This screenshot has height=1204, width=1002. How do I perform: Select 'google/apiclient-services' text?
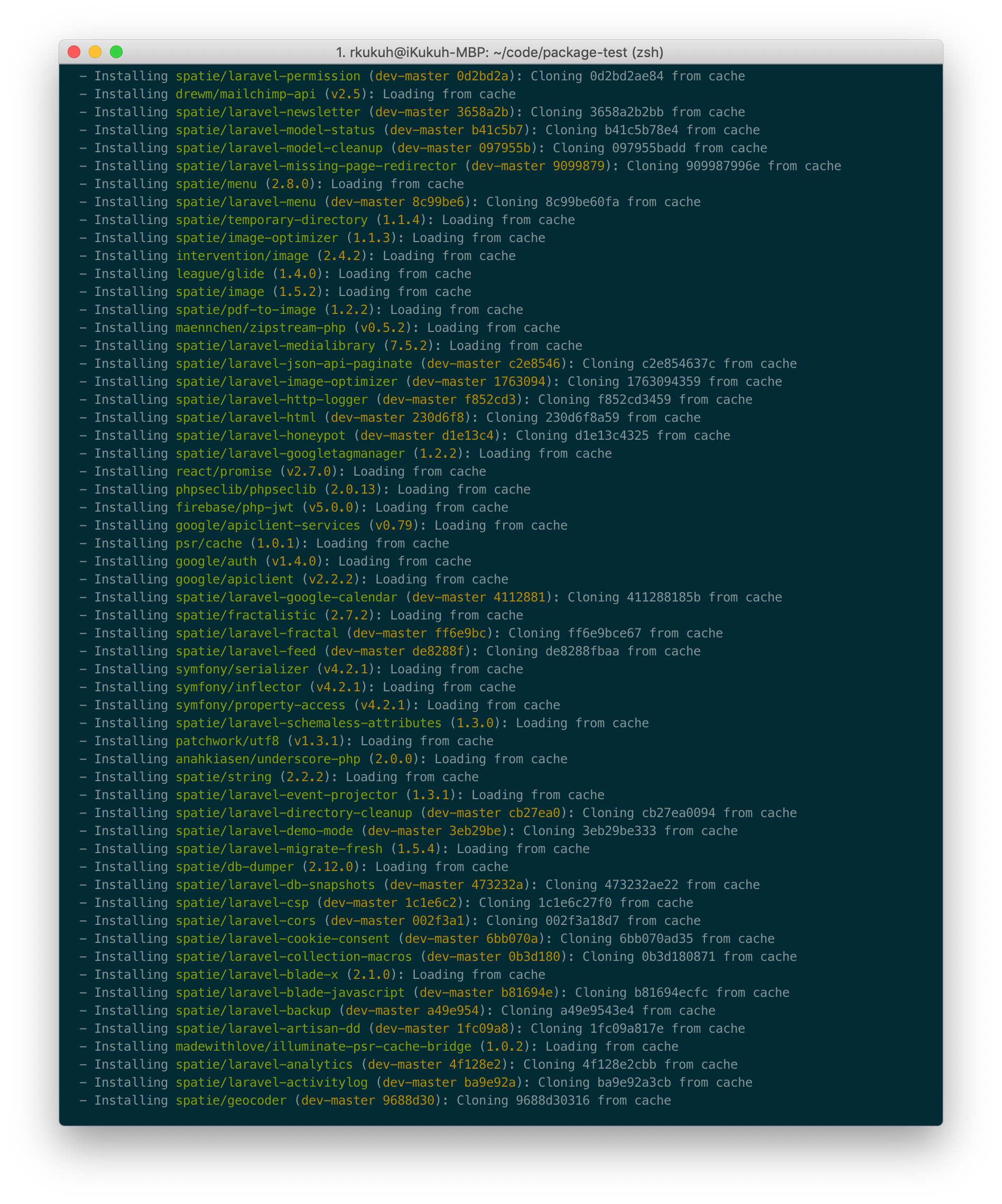pyautogui.click(x=268, y=525)
